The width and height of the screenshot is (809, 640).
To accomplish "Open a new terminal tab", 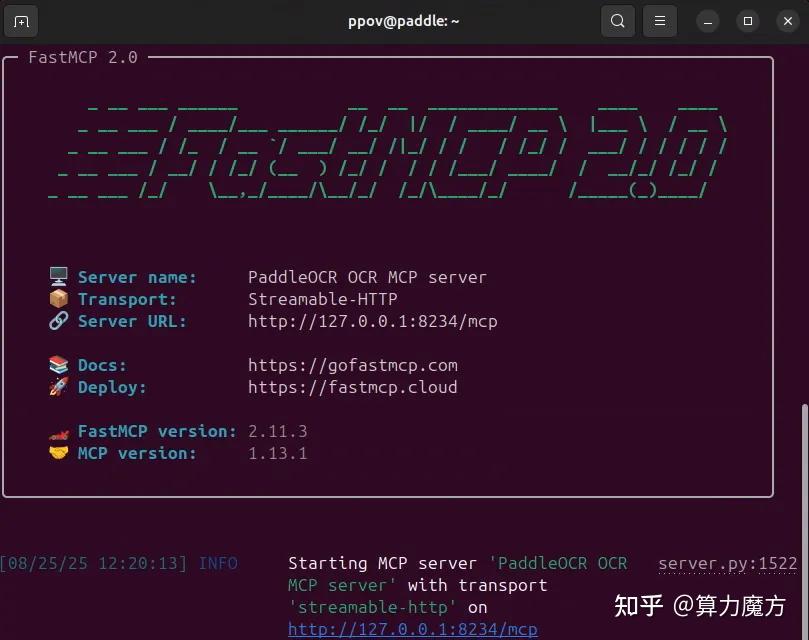I will pyautogui.click(x=21, y=20).
